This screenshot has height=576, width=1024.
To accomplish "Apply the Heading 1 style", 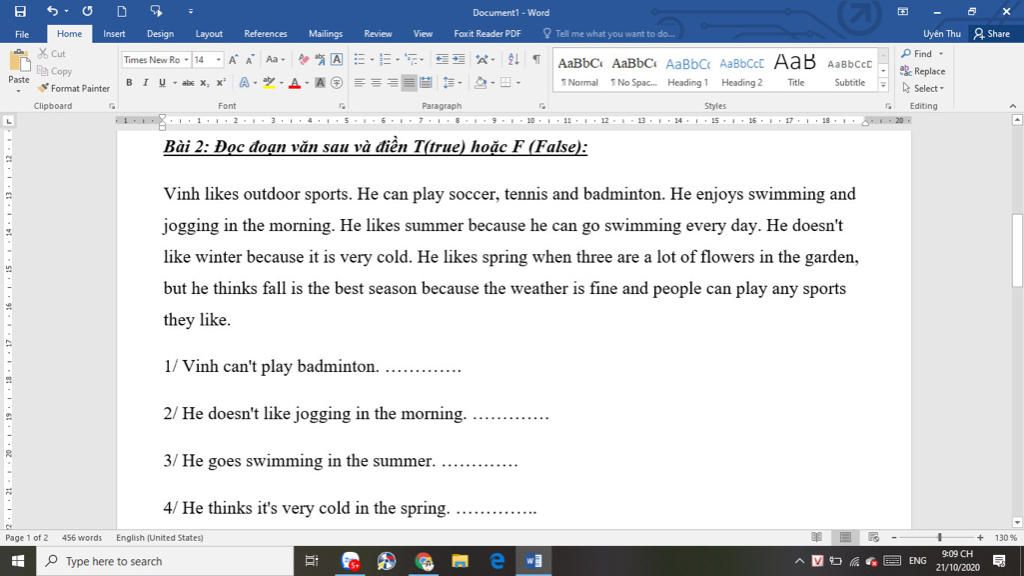I will (x=688, y=70).
